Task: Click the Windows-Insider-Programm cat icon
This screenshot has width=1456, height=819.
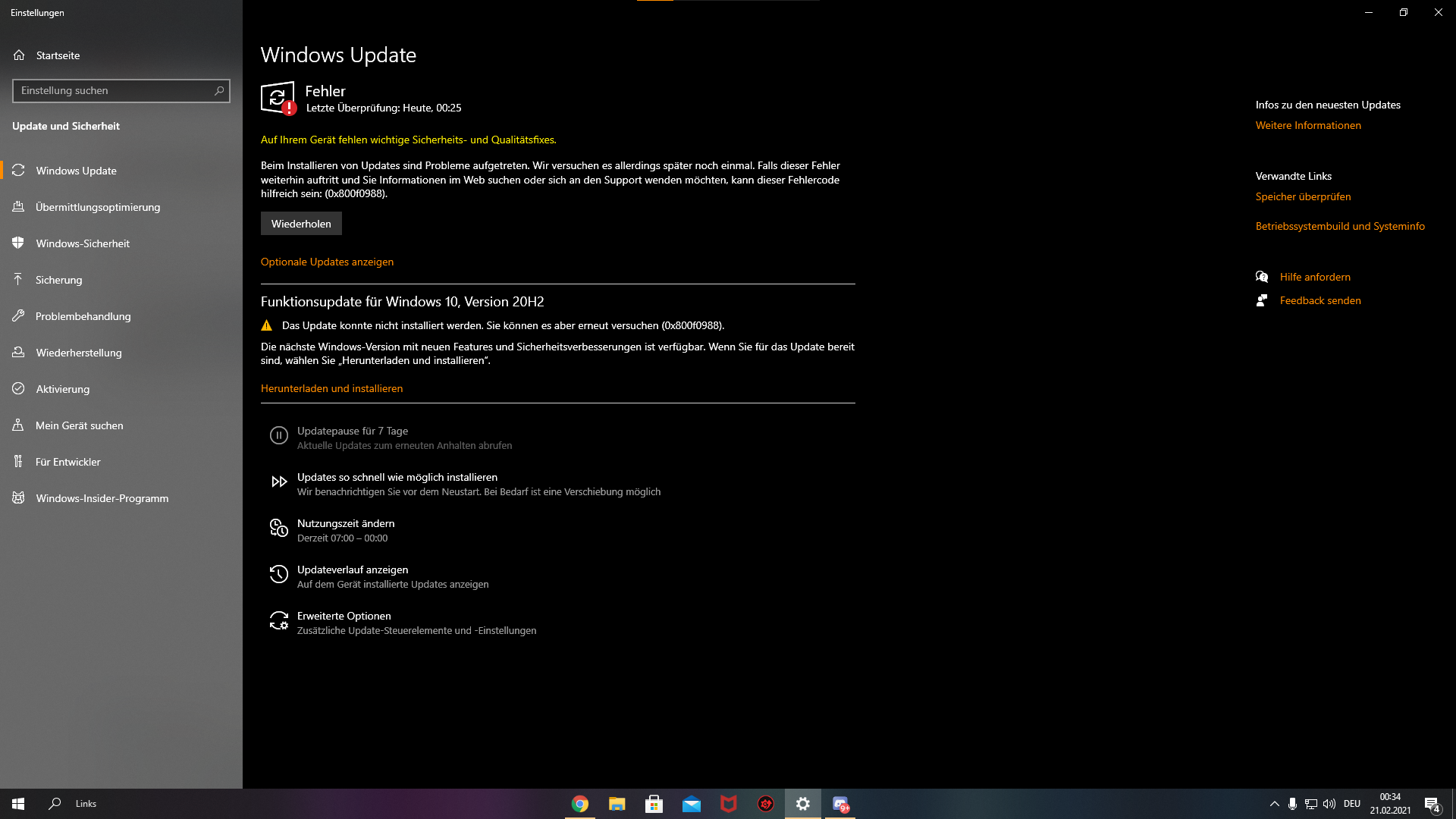Action: click(x=18, y=498)
